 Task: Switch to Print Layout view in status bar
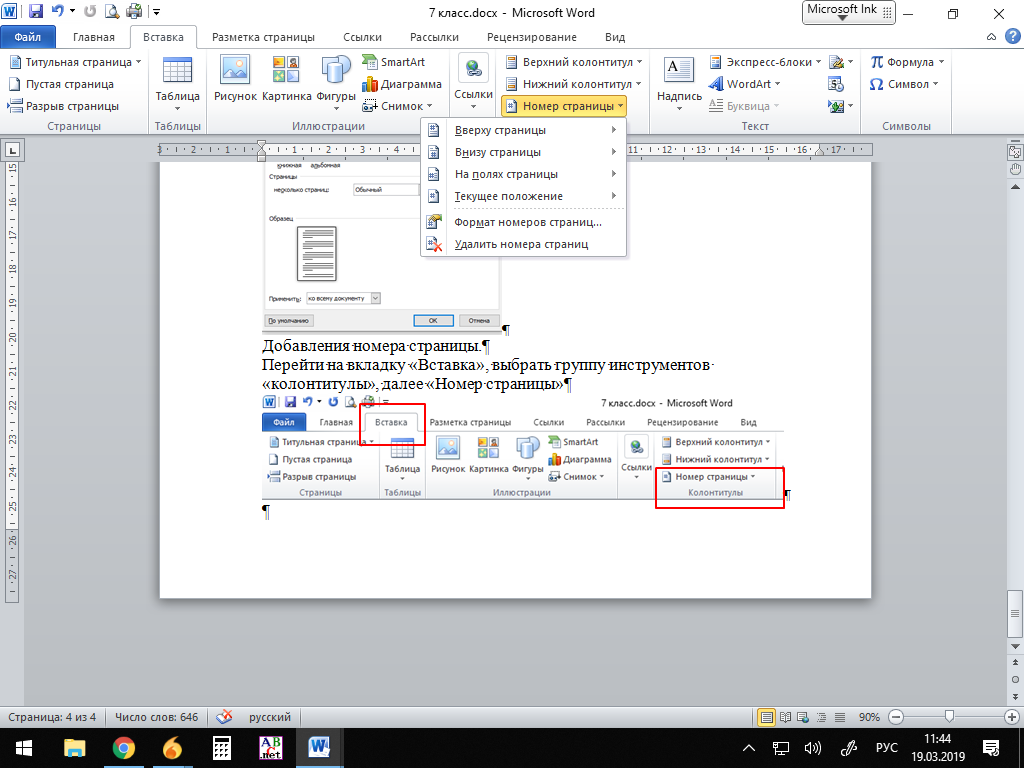pos(767,717)
